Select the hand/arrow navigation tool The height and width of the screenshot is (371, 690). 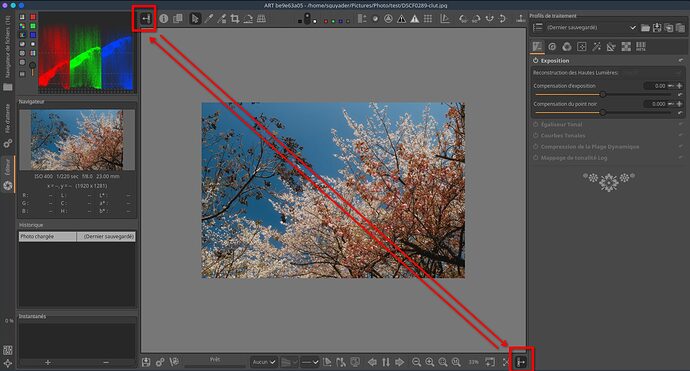click(195, 19)
